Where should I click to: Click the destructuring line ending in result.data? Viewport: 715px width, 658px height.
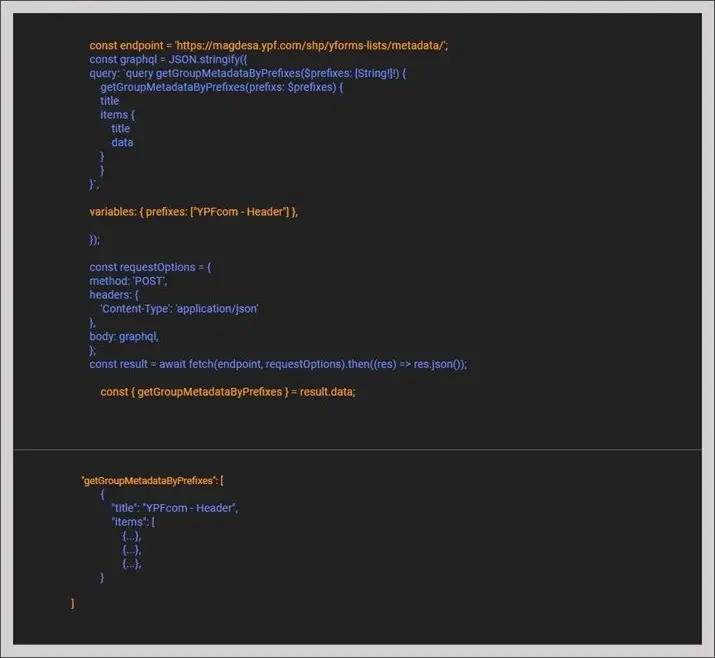228,392
